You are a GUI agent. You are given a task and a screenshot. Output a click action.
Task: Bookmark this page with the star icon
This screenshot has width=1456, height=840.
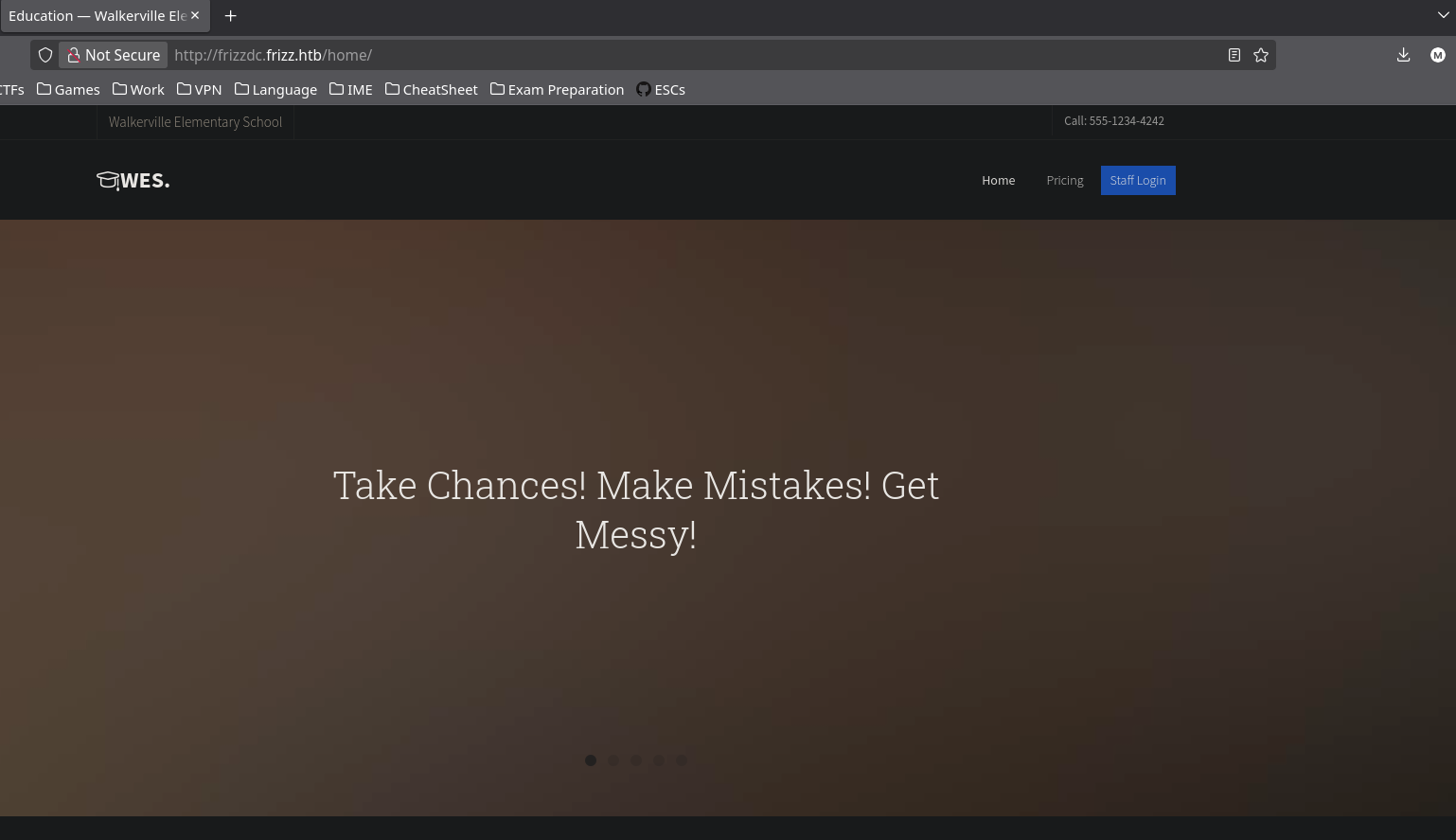[1261, 55]
